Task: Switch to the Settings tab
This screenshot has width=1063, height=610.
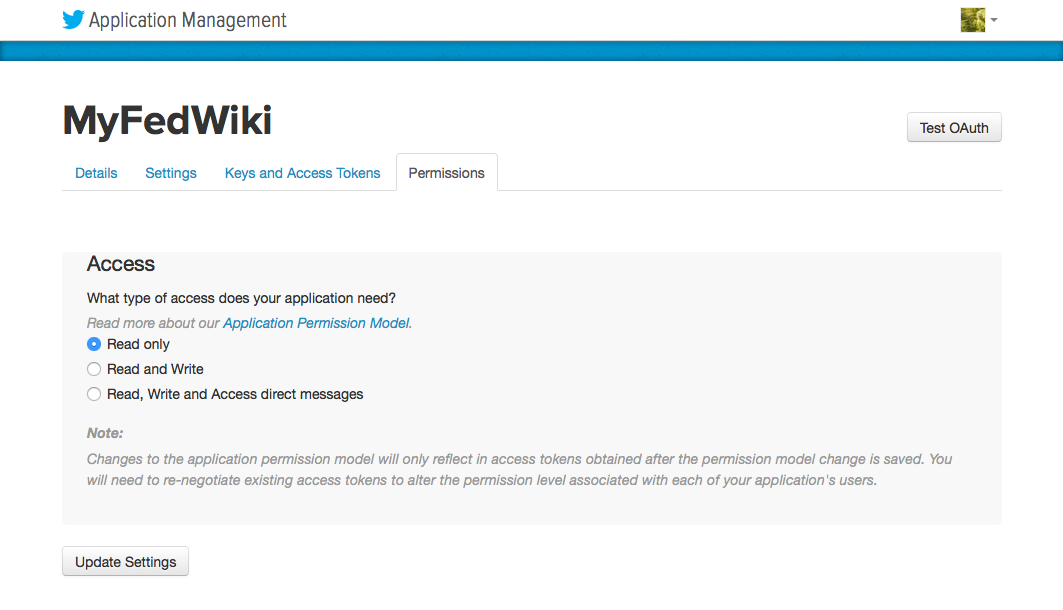Action: click(171, 173)
